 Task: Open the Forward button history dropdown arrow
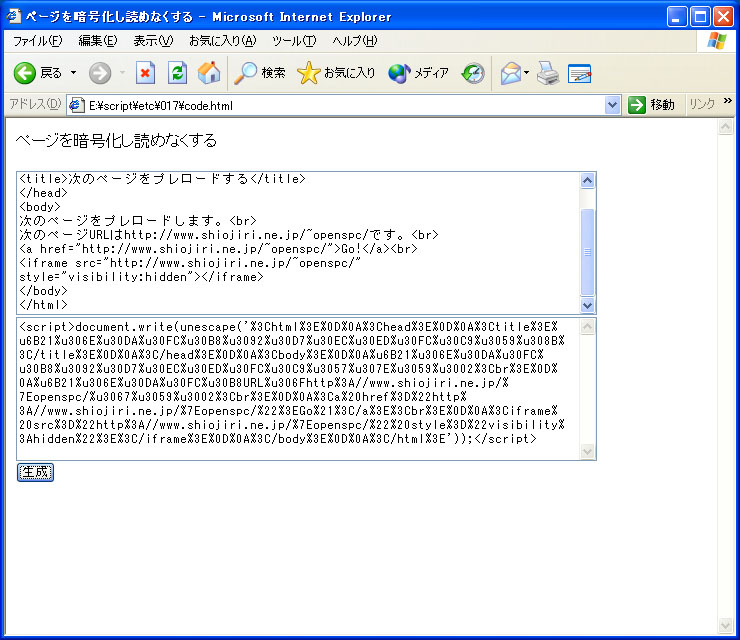click(123, 73)
